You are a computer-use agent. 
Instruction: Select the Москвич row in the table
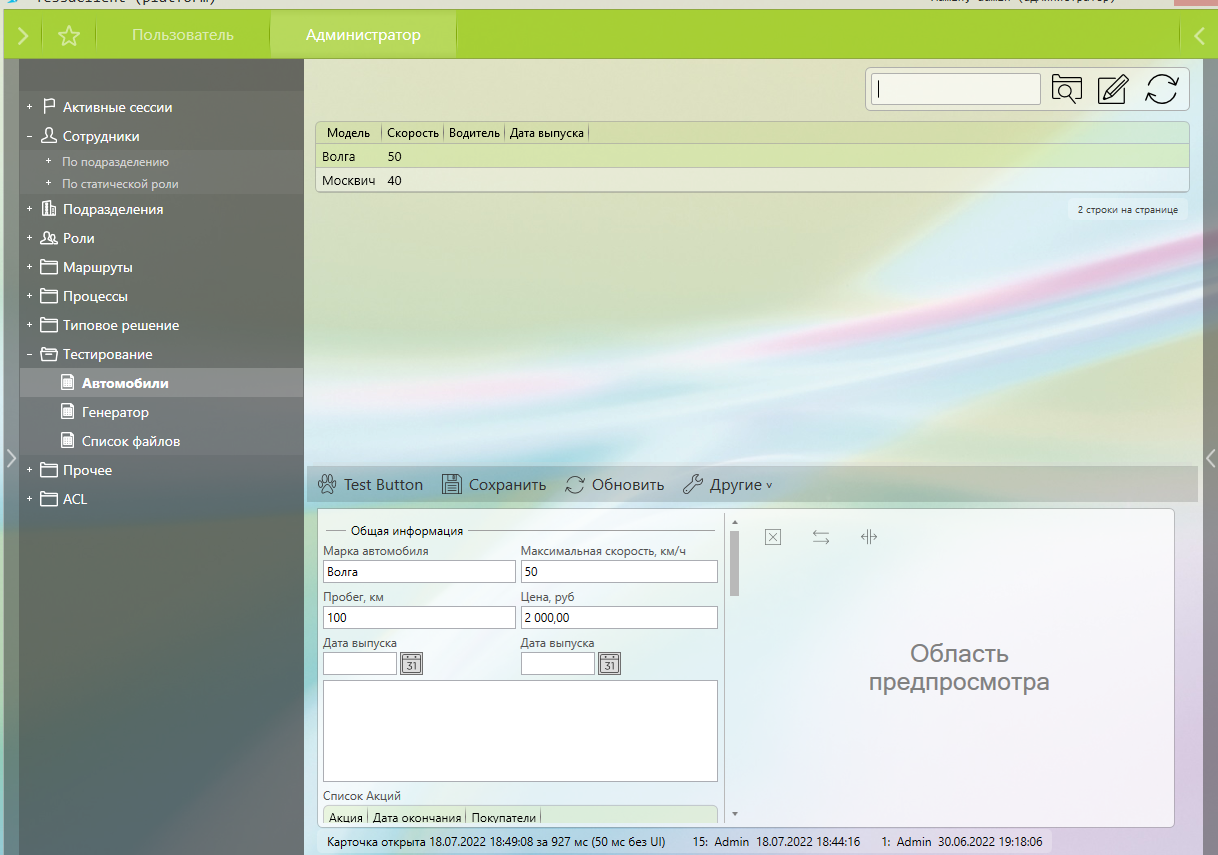coord(752,180)
